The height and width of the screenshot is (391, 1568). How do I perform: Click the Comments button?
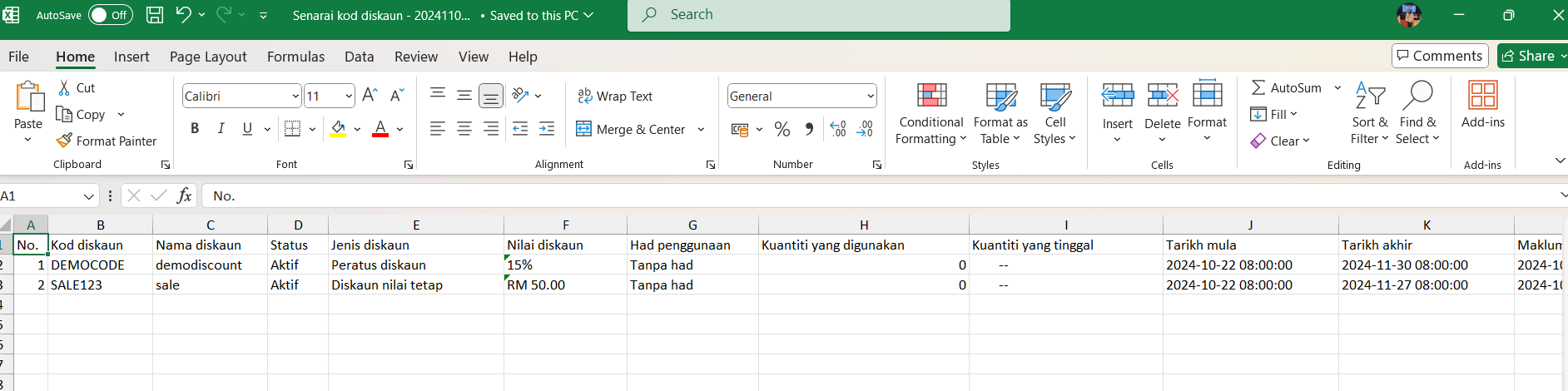[x=1440, y=56]
